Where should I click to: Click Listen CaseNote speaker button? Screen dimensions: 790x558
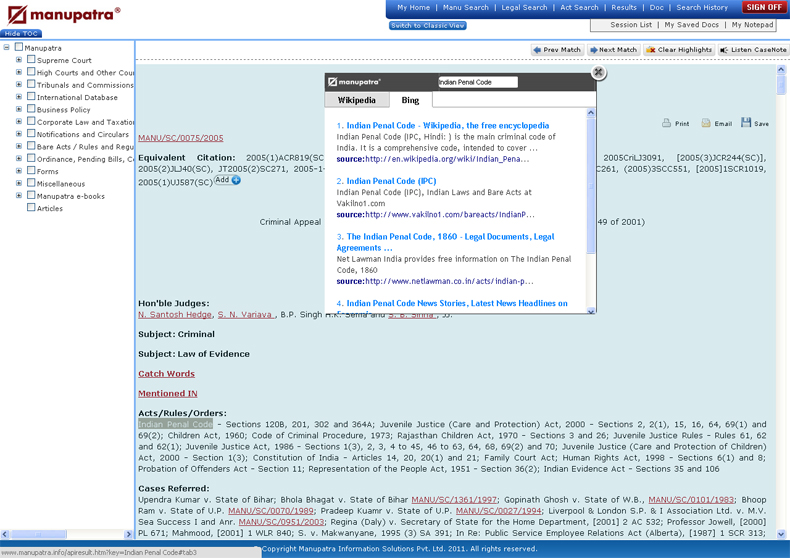(753, 50)
